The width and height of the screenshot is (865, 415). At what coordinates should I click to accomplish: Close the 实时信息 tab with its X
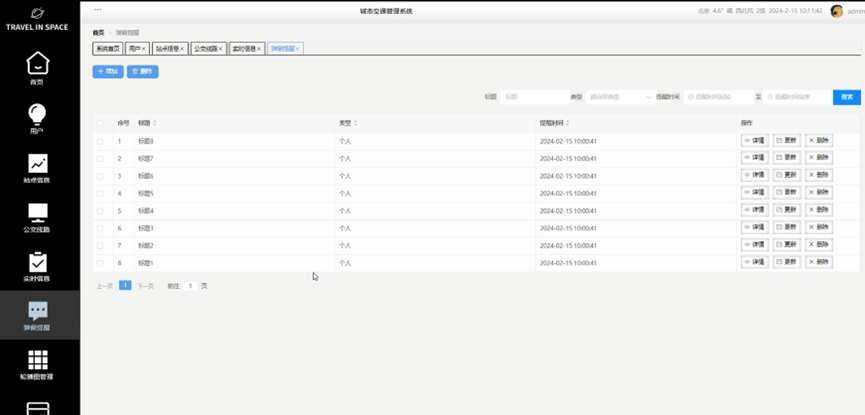[259, 49]
